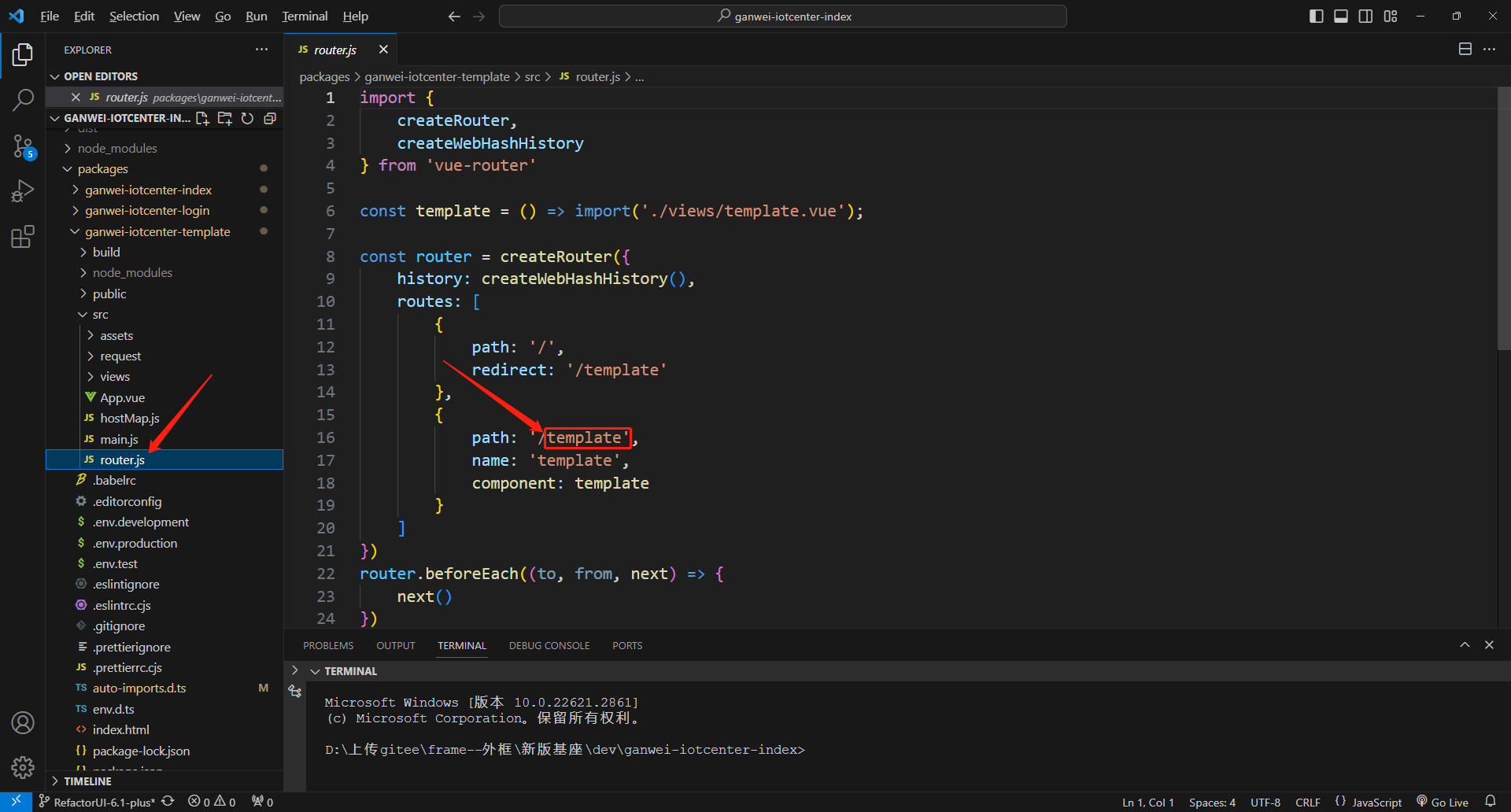The image size is (1511, 812).
Task: Toggle the bottom panel layout button
Action: pyautogui.click(x=1341, y=17)
